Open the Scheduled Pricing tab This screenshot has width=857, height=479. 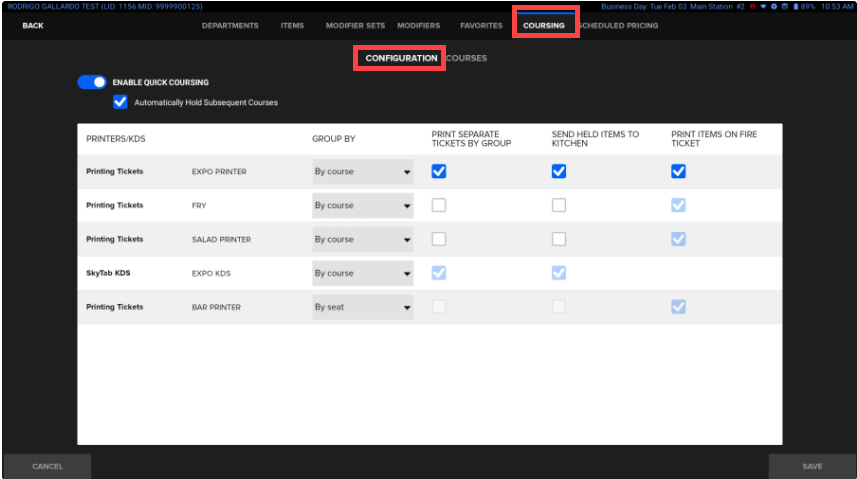[619, 26]
